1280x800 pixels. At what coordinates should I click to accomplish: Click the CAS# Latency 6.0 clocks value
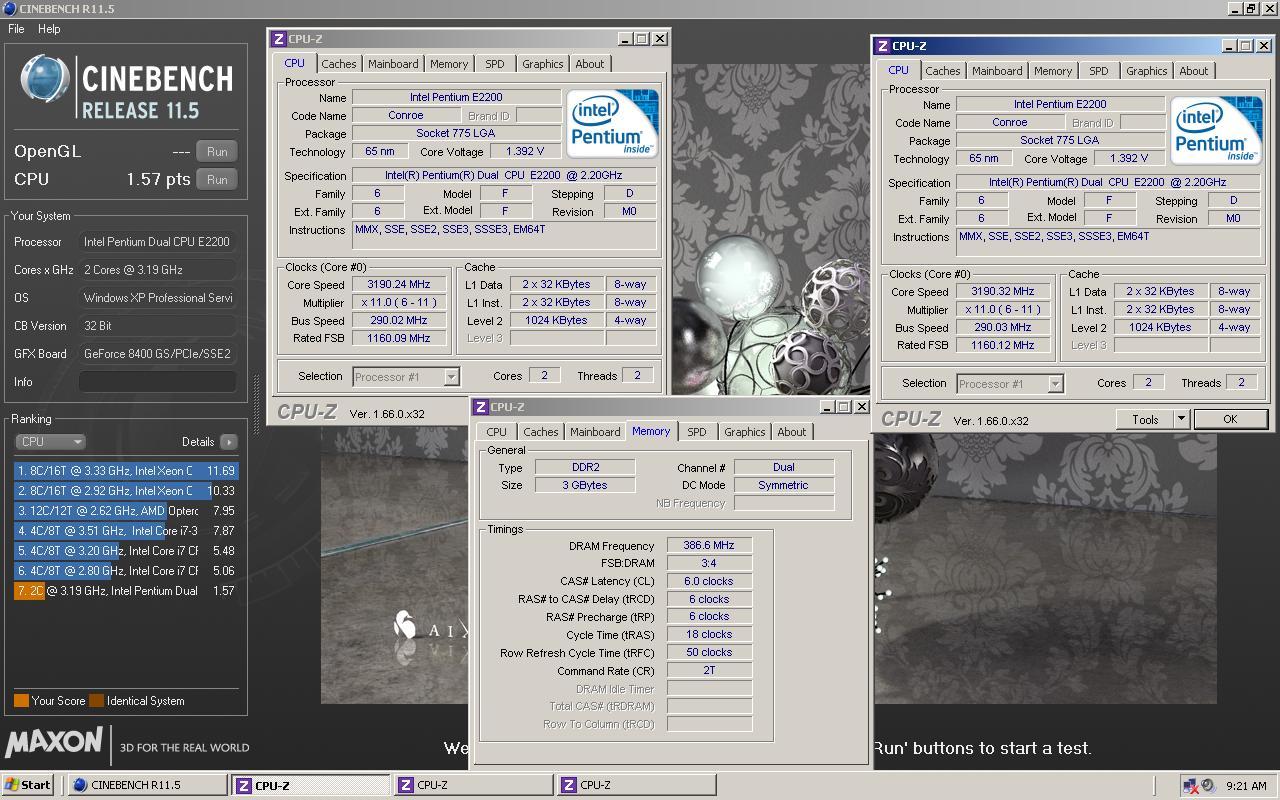click(709, 581)
